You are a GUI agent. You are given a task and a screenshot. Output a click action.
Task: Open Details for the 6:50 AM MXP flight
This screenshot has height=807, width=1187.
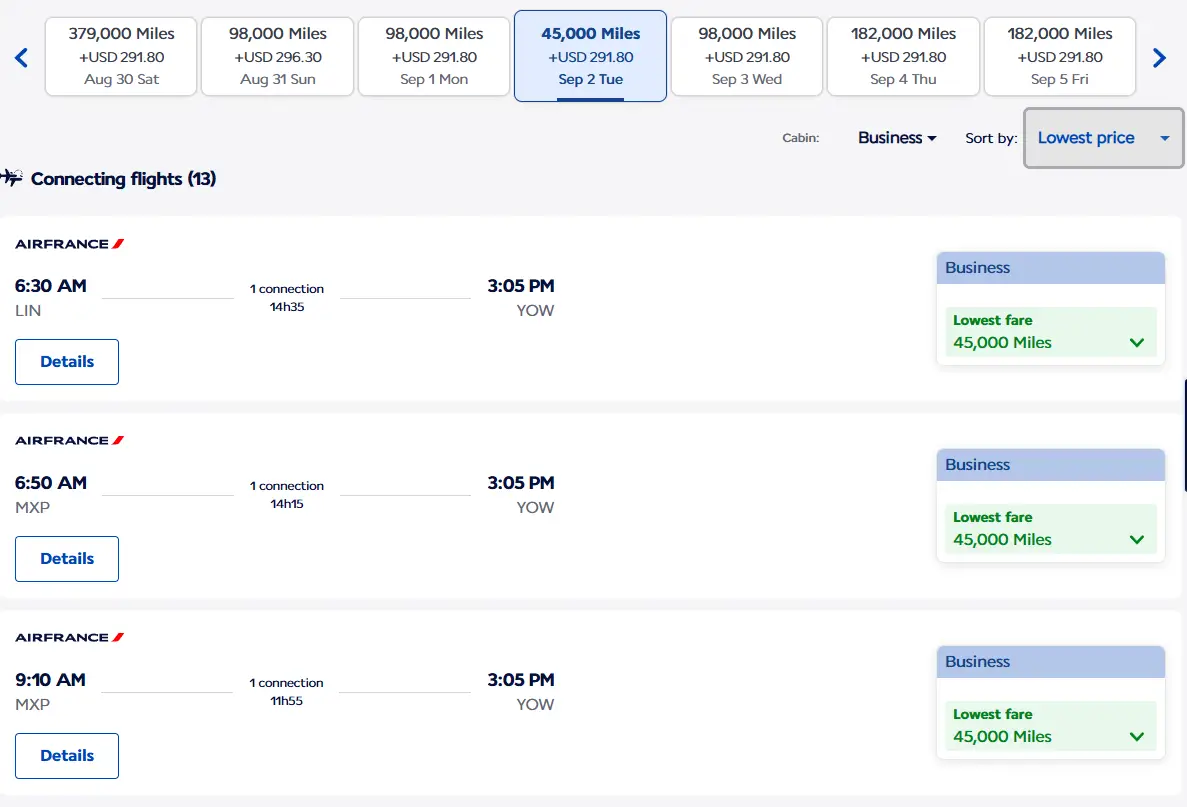tap(67, 559)
